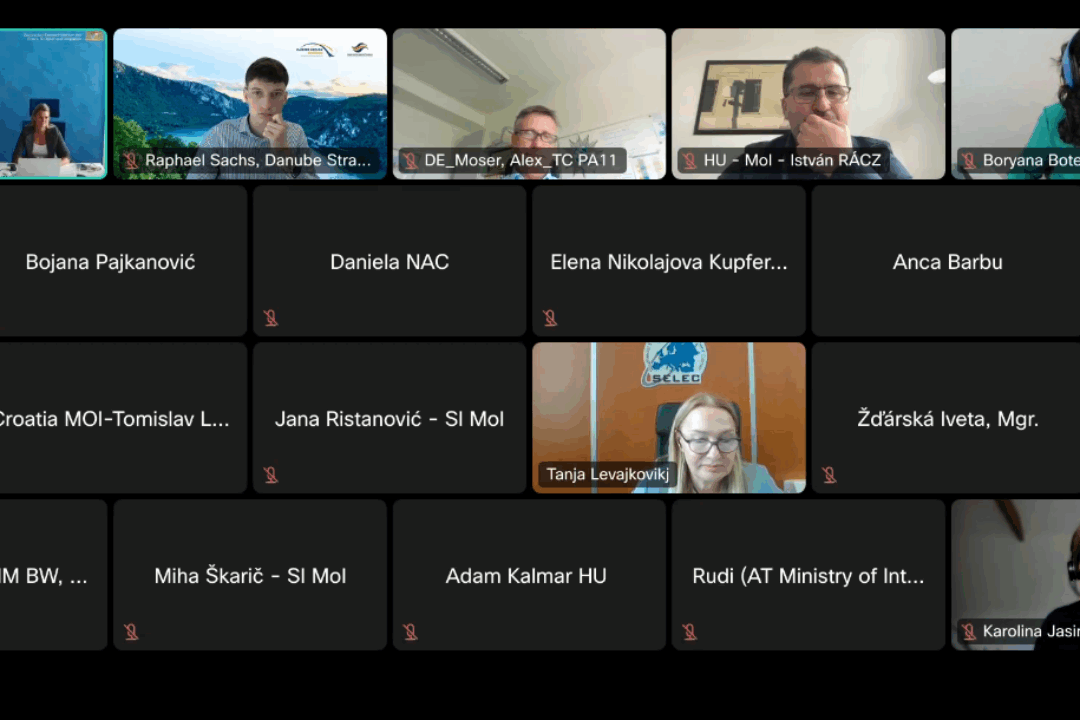Viewport: 1080px width, 720px height.
Task: Select the highlighted active speaker video
Action: pyautogui.click(x=53, y=103)
